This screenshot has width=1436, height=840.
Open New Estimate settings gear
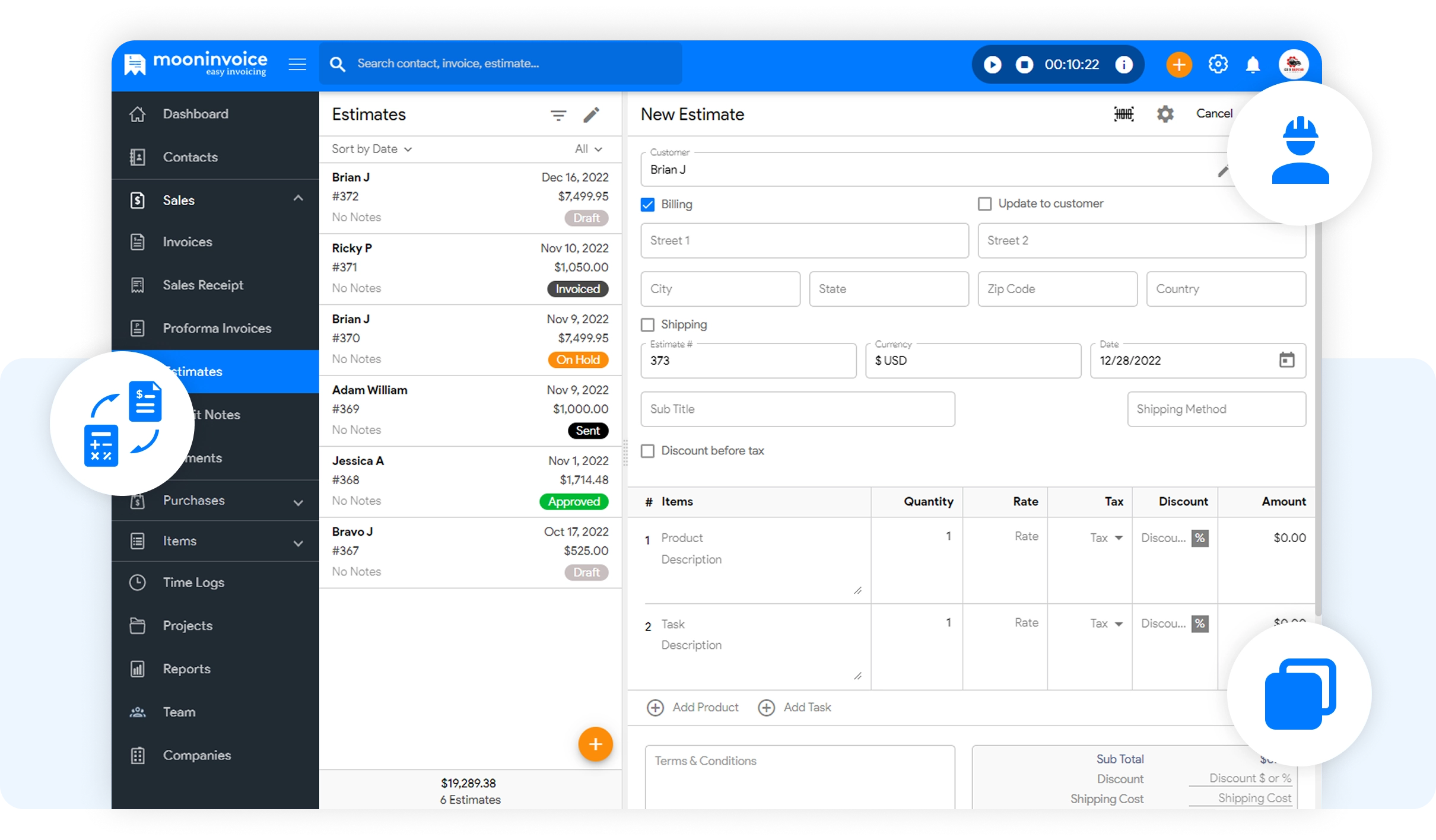pos(1165,114)
